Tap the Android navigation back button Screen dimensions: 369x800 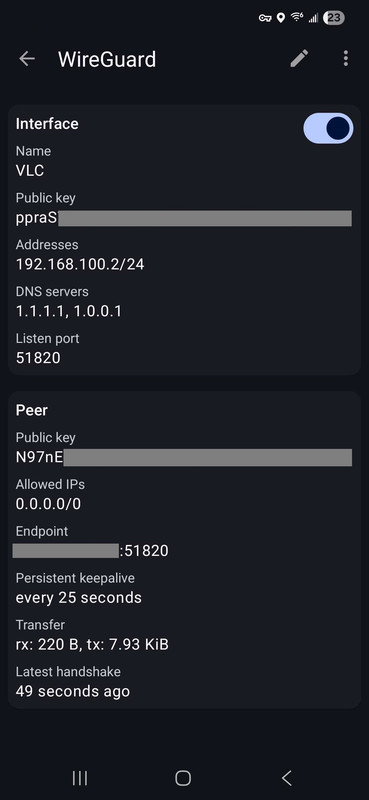(x=287, y=778)
